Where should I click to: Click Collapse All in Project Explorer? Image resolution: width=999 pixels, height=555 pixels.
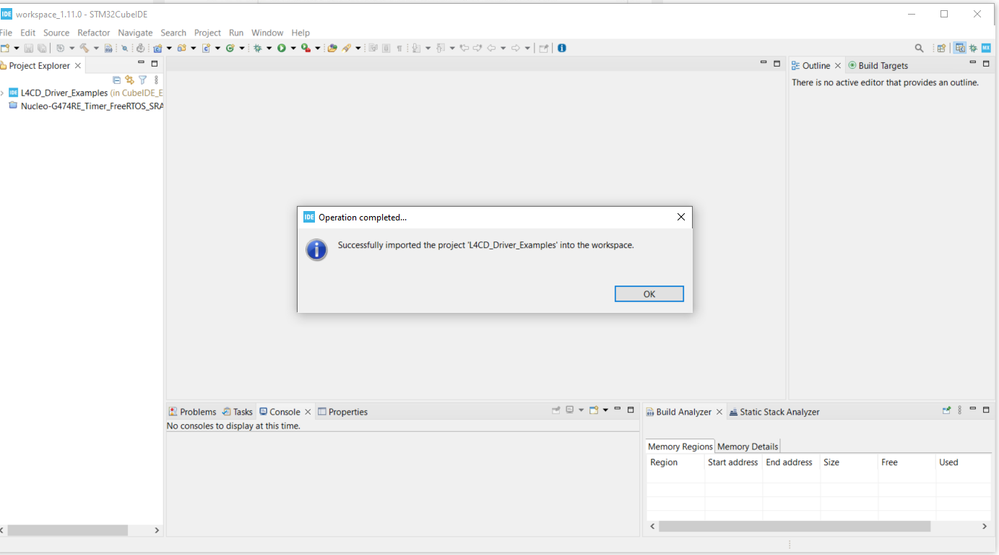[117, 80]
